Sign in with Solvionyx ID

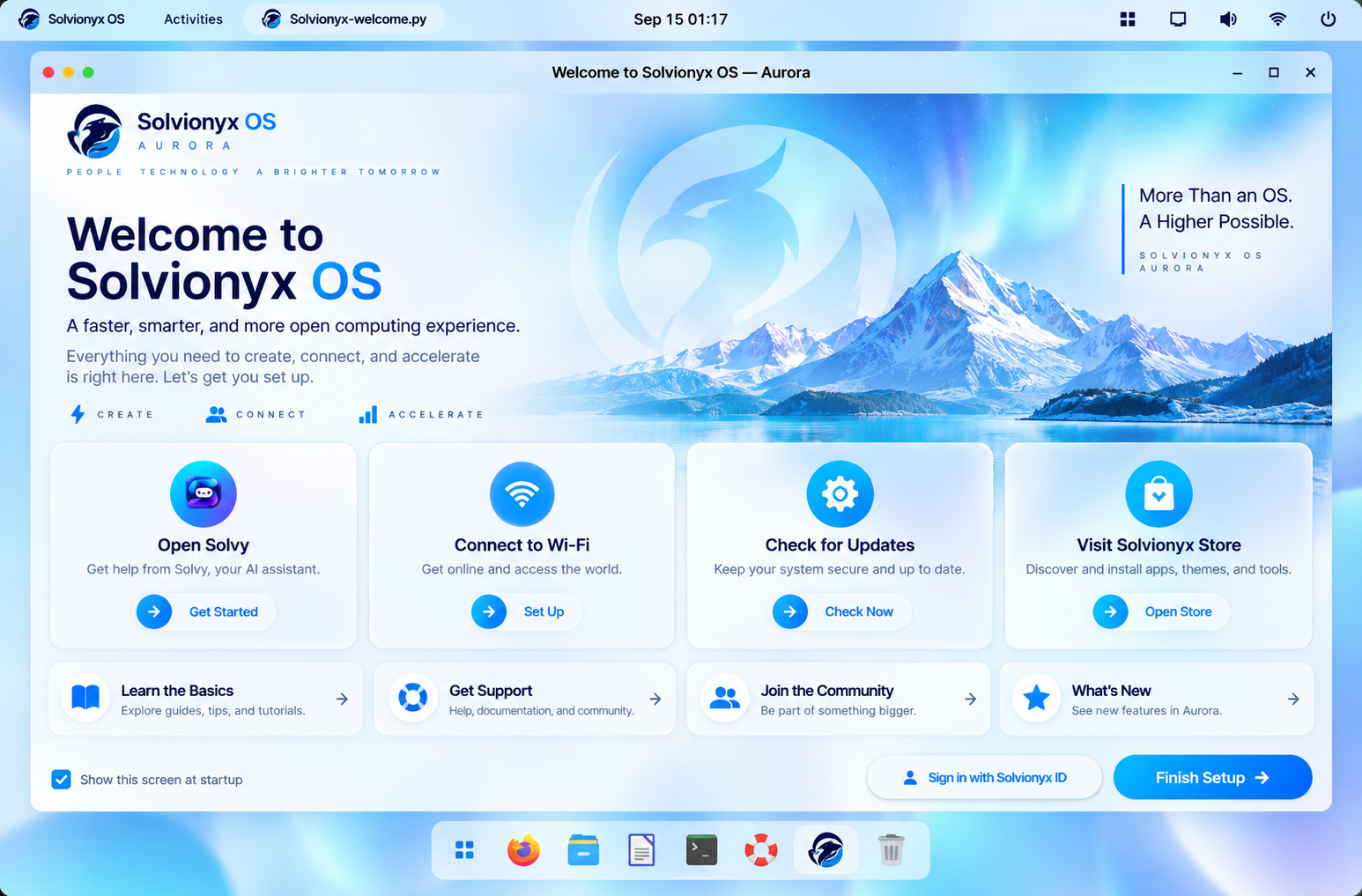984,777
